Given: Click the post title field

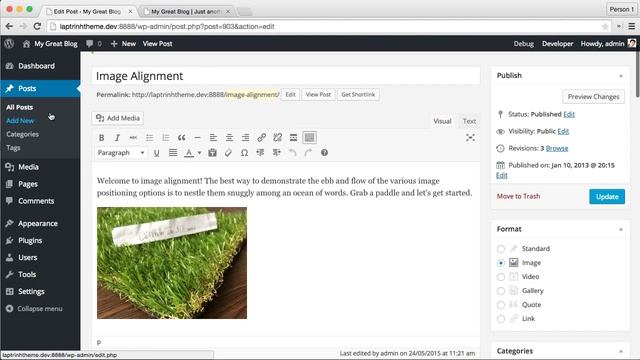Looking at the screenshot, I should [x=286, y=76].
